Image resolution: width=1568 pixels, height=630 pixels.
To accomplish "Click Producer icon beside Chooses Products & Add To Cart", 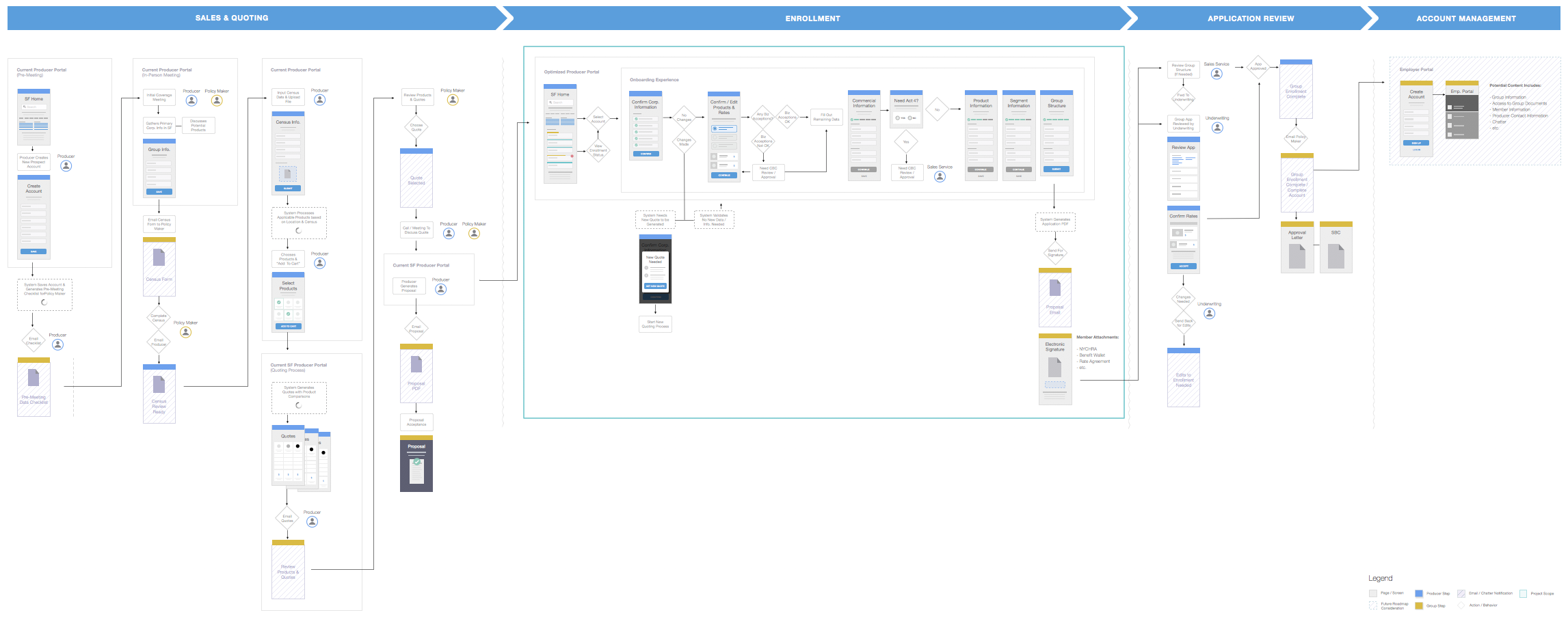I will [319, 263].
